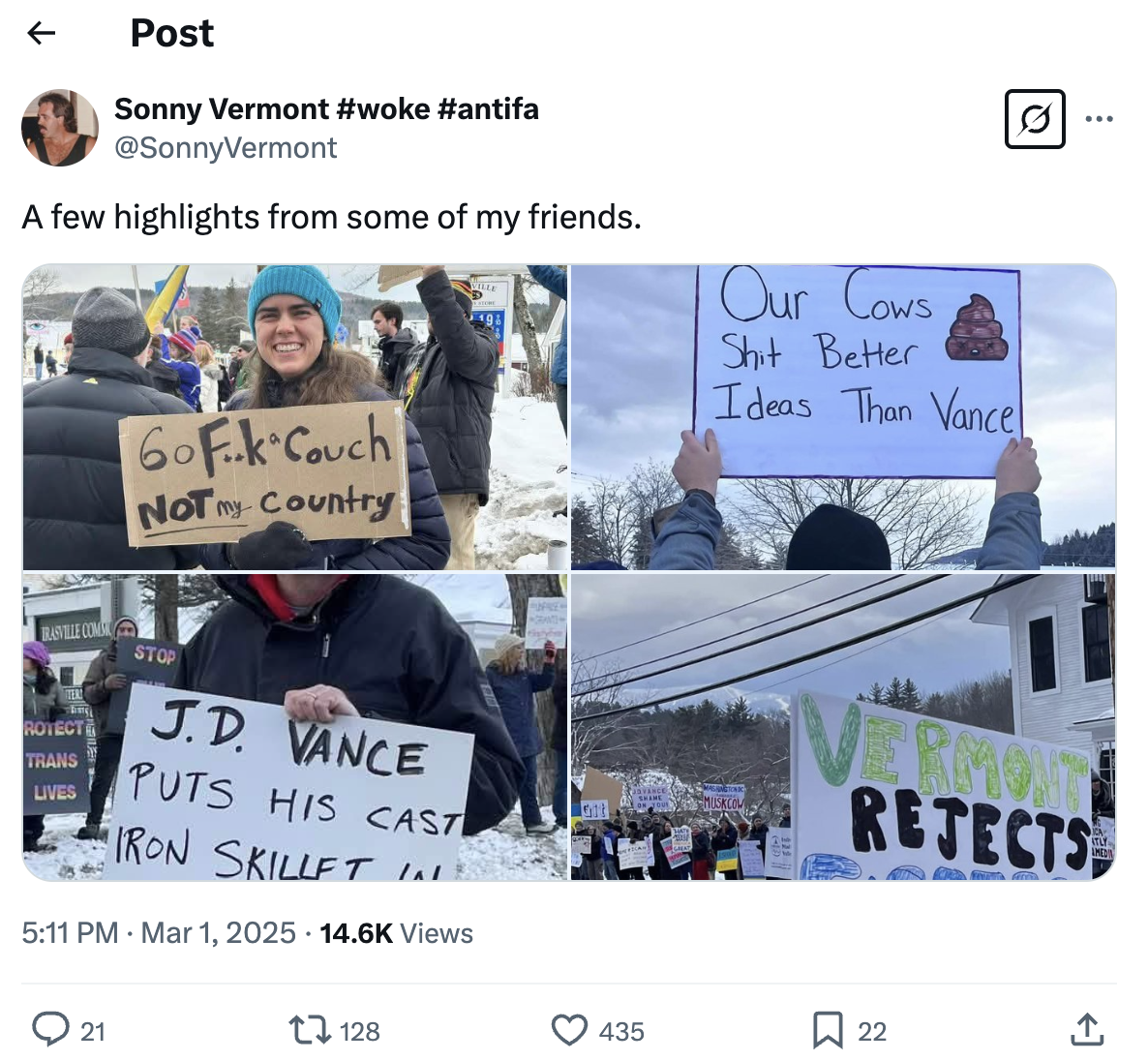This screenshot has width=1148, height=1061.
Task: Open @SonnyVermont's profile via the handle
Action: pyautogui.click(x=227, y=147)
